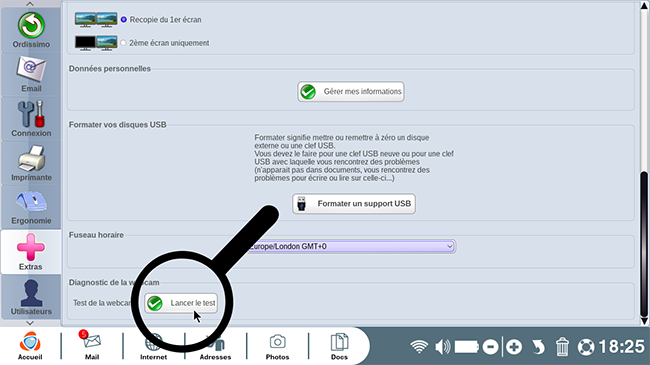The image size is (650, 365).
Task: Click the scrollbar down arrow
Action: [644, 321]
